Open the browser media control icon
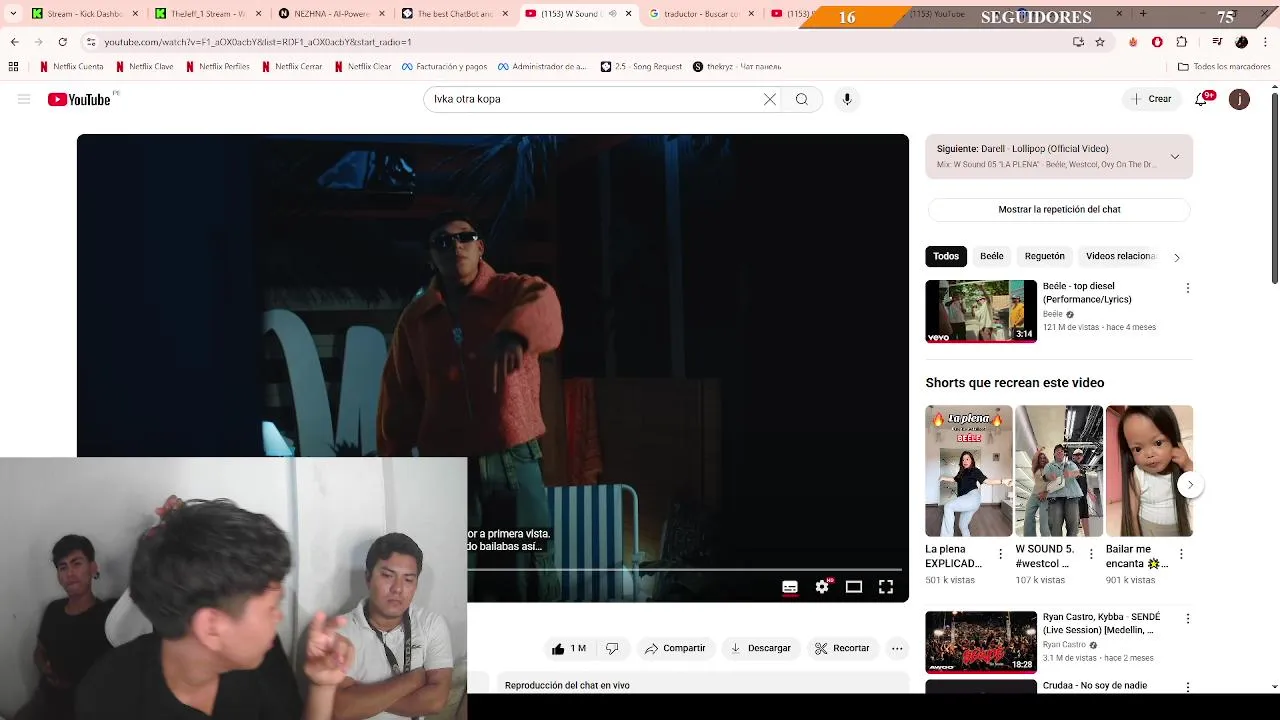 pyautogui.click(x=1217, y=42)
